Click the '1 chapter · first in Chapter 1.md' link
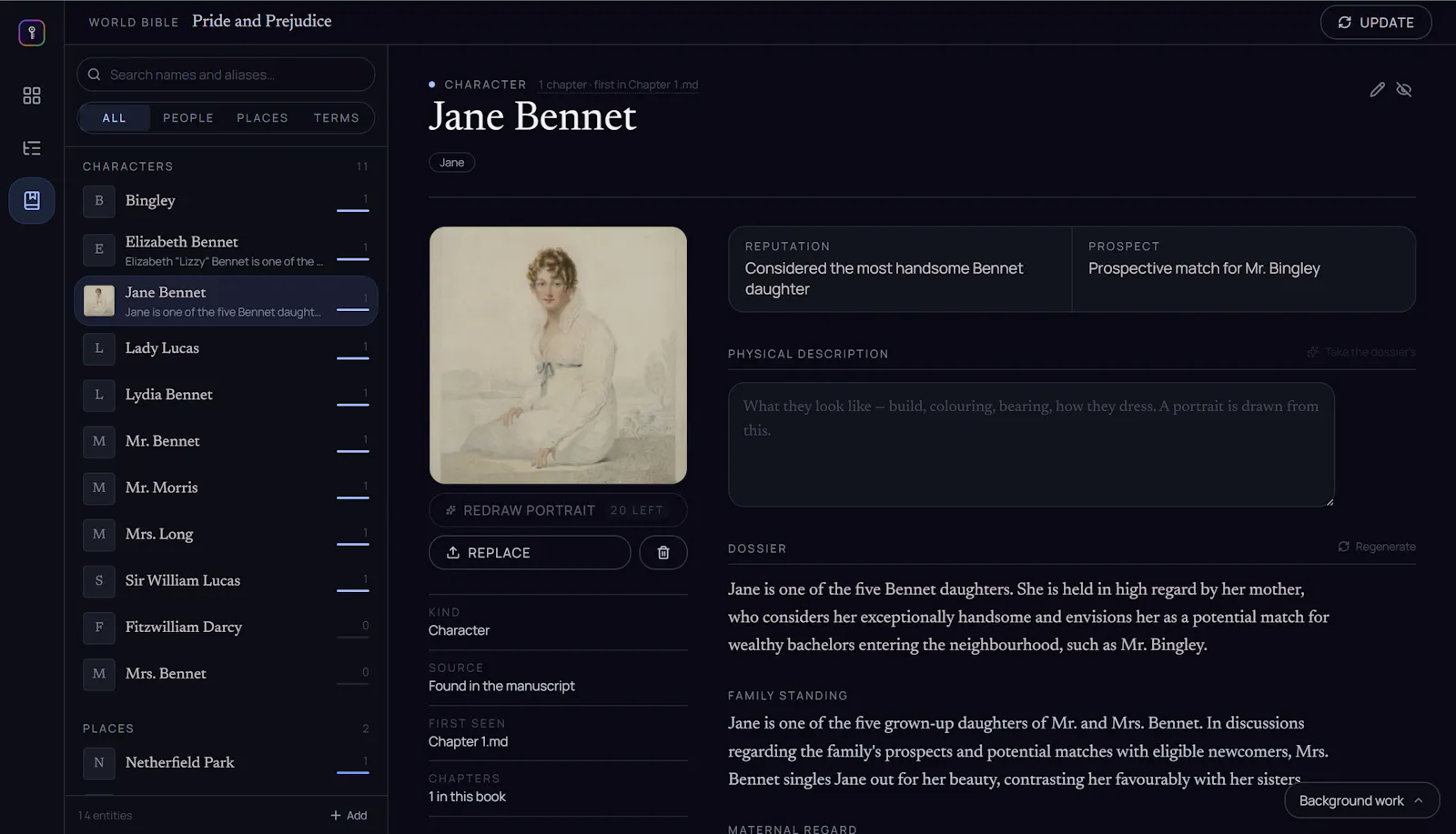1456x834 pixels. 618,85
